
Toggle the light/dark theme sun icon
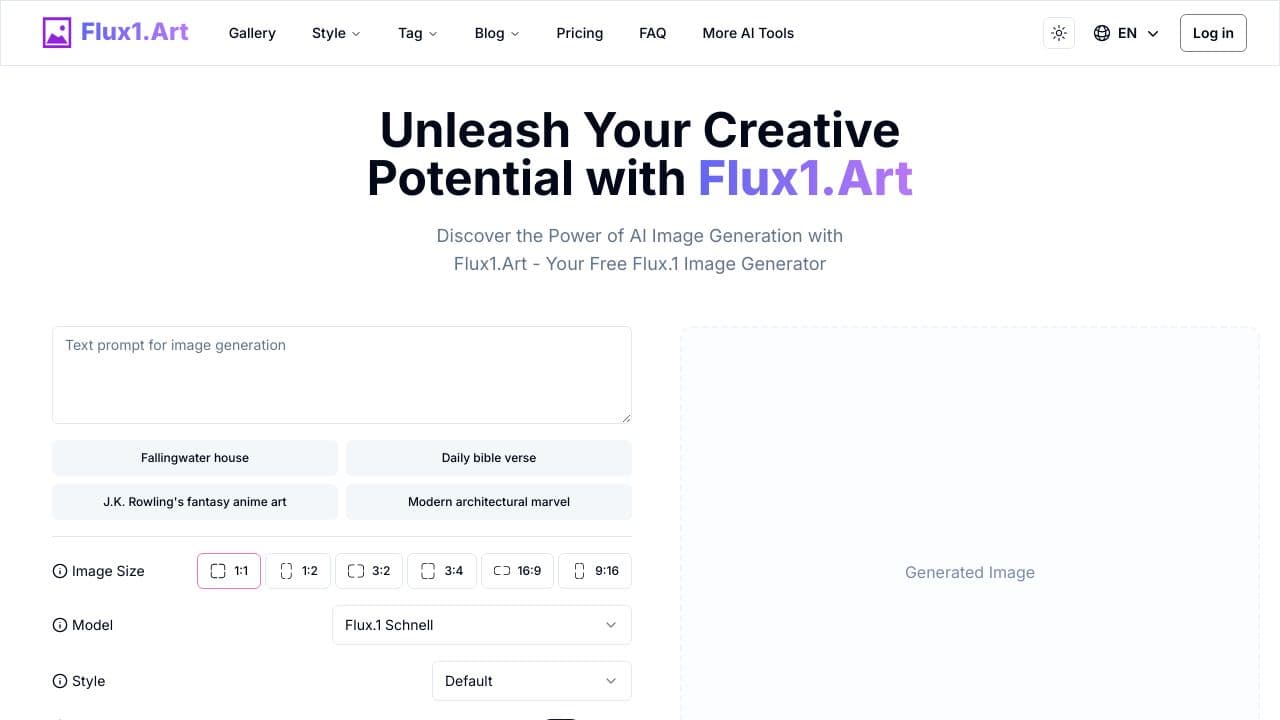[x=1059, y=33]
